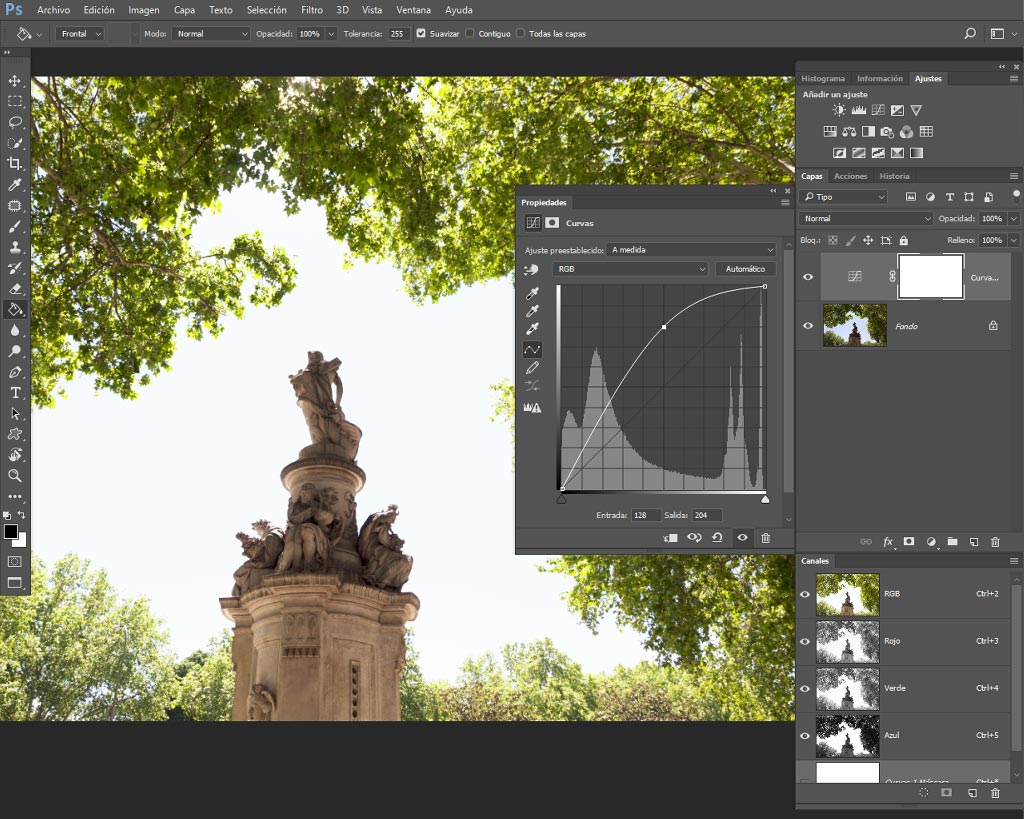The image size is (1024, 819).
Task: Select the Eraser tool
Action: click(x=14, y=289)
